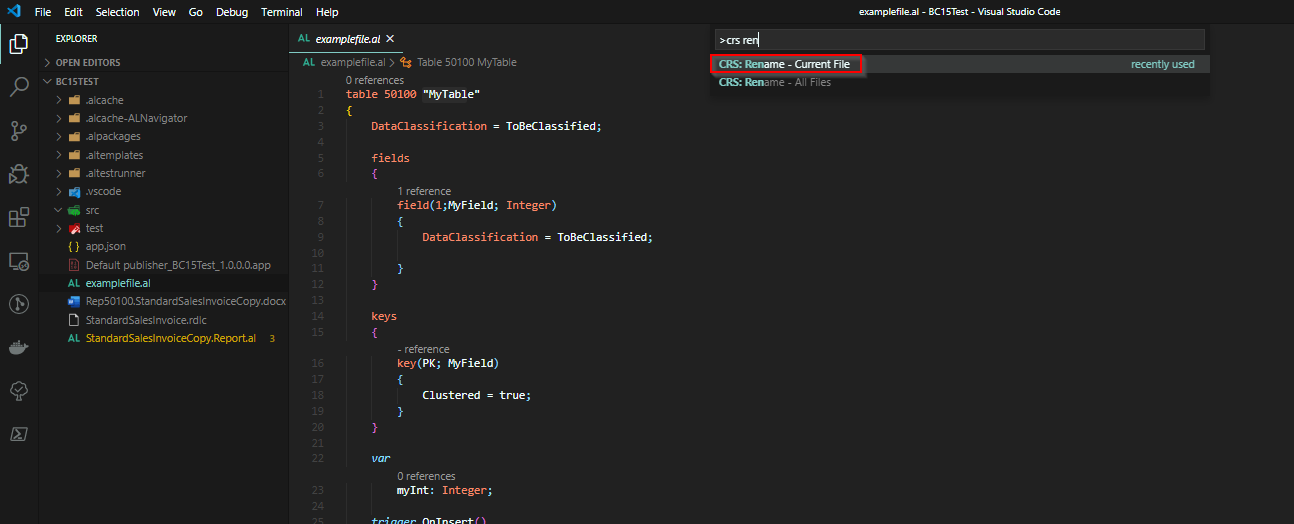
Task: Open the Search view in activity bar
Action: pyautogui.click(x=18, y=87)
